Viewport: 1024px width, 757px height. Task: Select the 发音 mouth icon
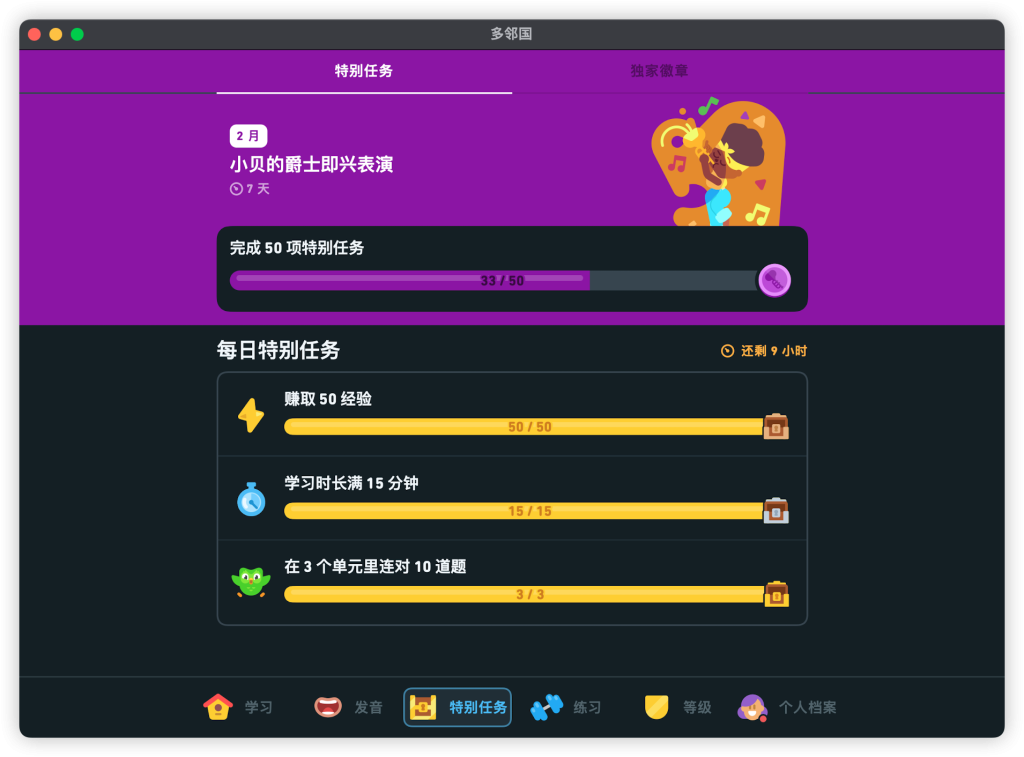click(328, 707)
